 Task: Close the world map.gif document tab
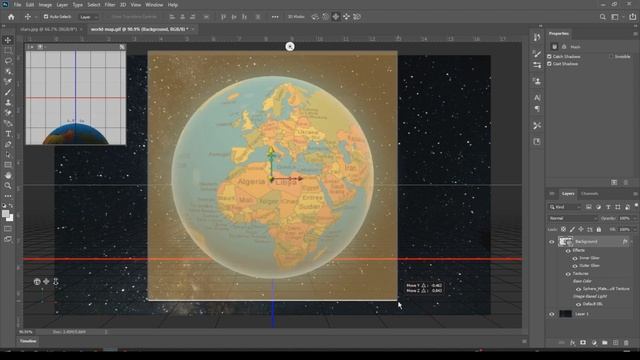pyautogui.click(x=193, y=29)
